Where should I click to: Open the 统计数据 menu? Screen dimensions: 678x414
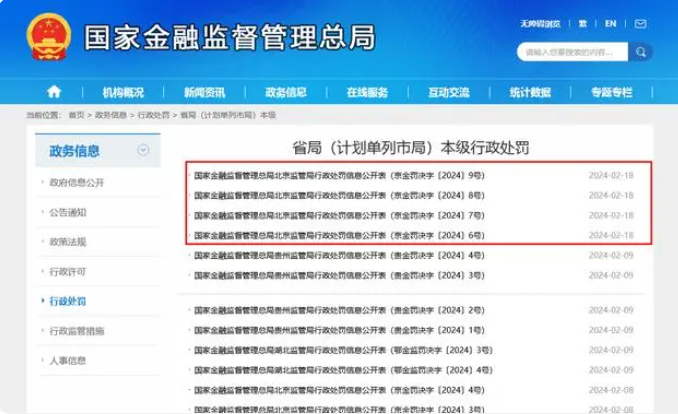[530, 92]
